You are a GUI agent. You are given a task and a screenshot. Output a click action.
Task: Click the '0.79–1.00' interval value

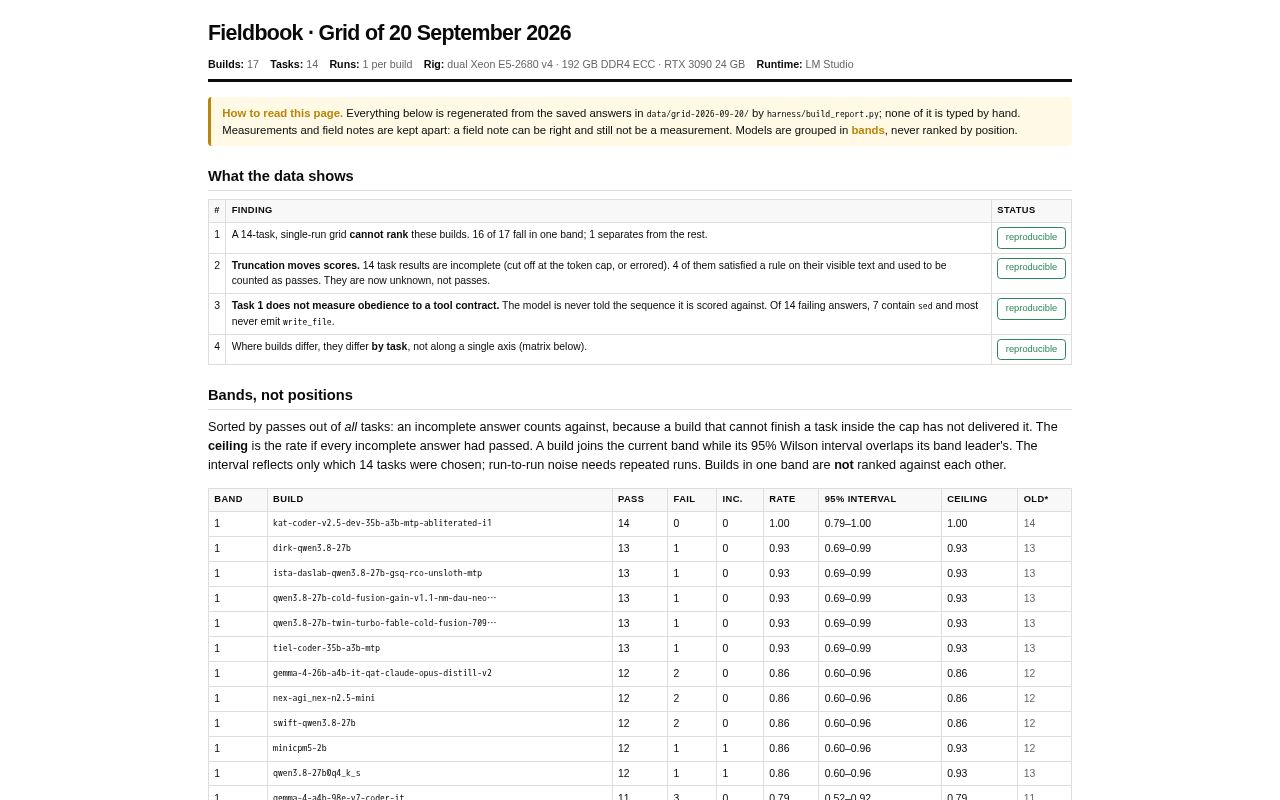(848, 524)
